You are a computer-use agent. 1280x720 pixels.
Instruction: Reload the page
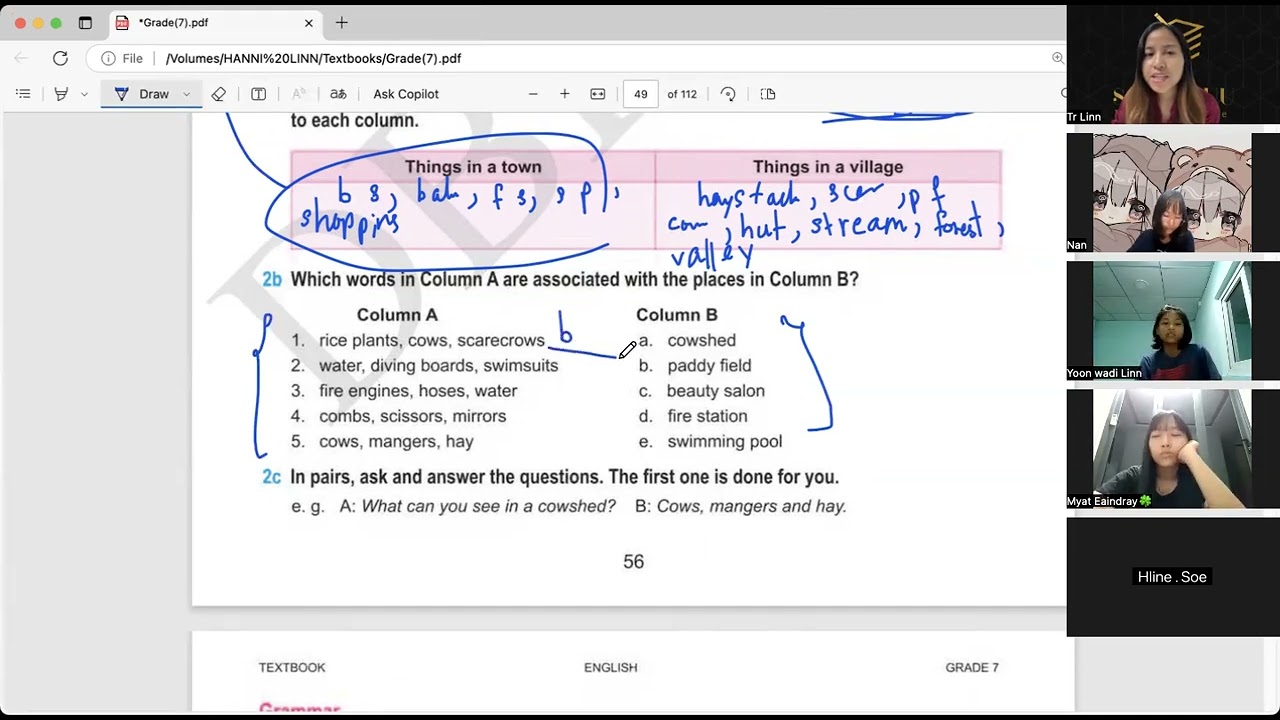60,58
